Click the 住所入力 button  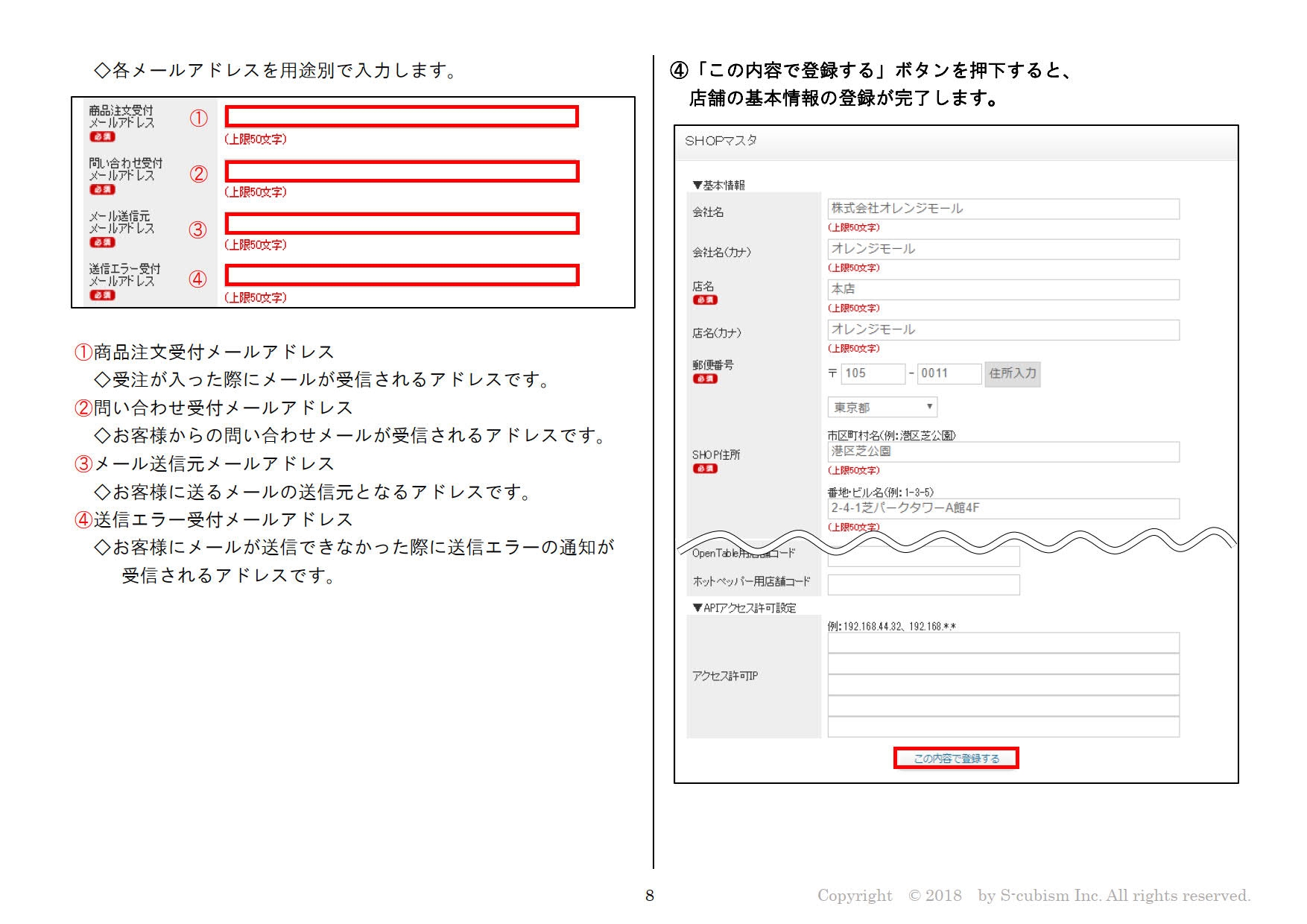point(1012,373)
